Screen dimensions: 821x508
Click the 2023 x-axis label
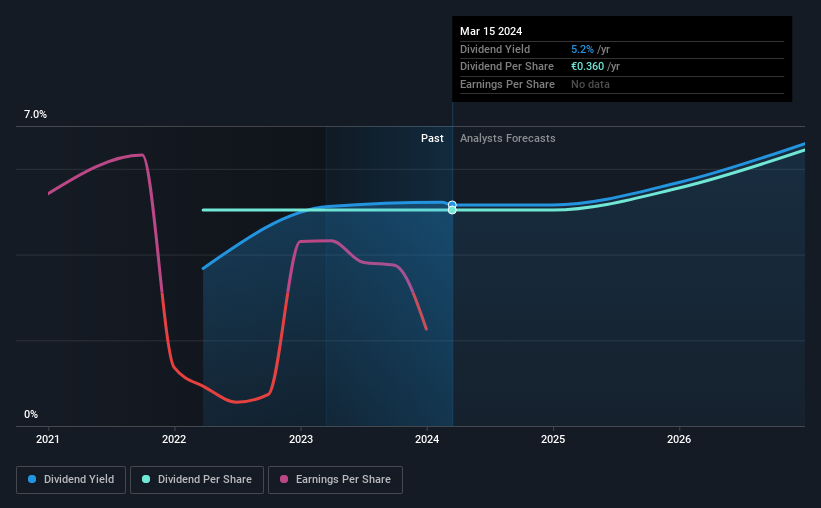pyautogui.click(x=301, y=439)
